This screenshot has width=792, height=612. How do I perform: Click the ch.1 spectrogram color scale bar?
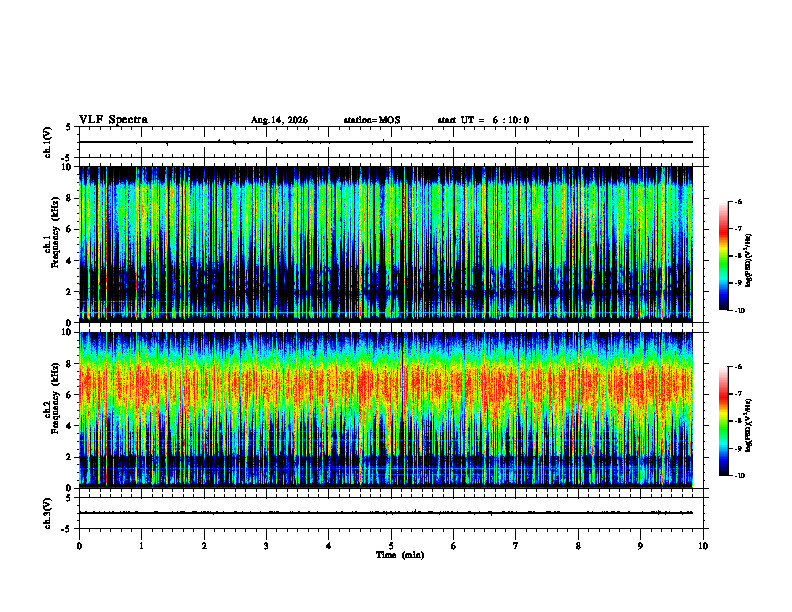[x=723, y=256]
